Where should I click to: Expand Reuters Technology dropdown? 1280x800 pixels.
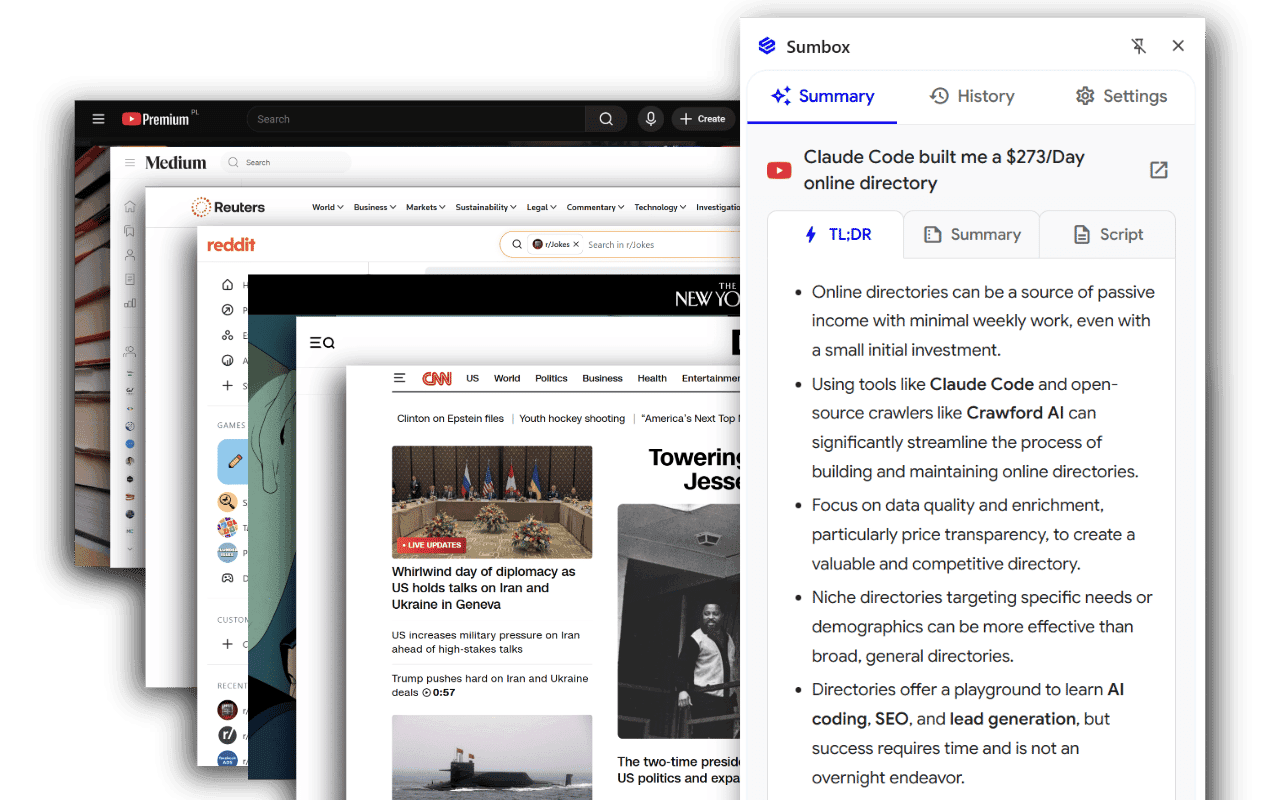pos(660,207)
